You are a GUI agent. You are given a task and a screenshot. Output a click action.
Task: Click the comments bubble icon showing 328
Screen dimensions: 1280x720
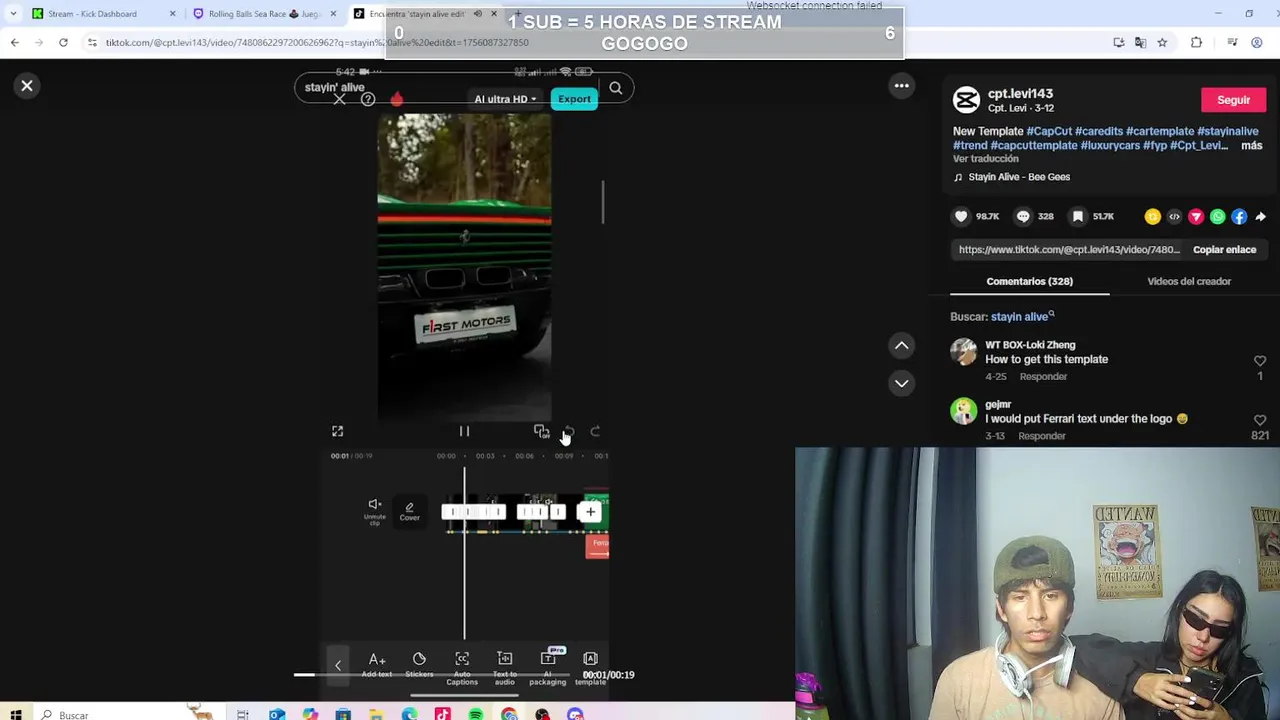[x=1023, y=216]
